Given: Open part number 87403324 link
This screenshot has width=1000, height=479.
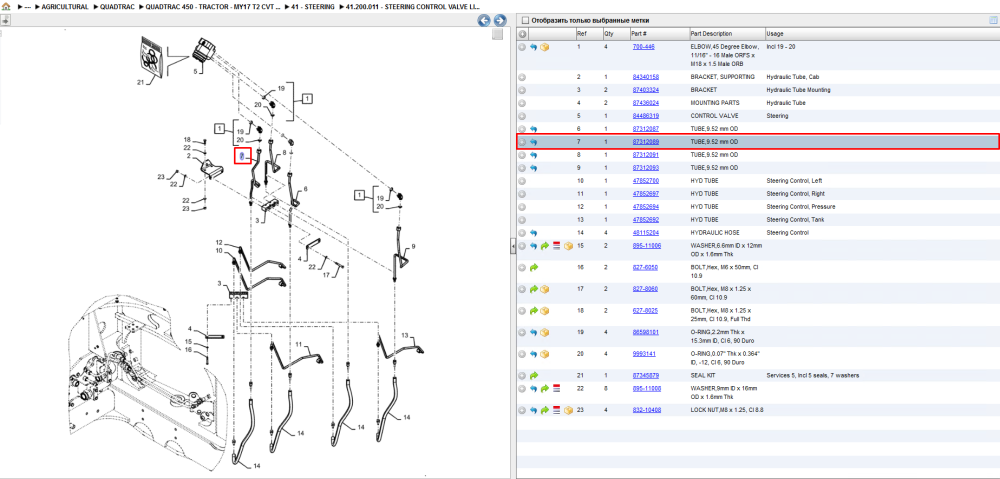Looking at the screenshot, I should click(645, 90).
